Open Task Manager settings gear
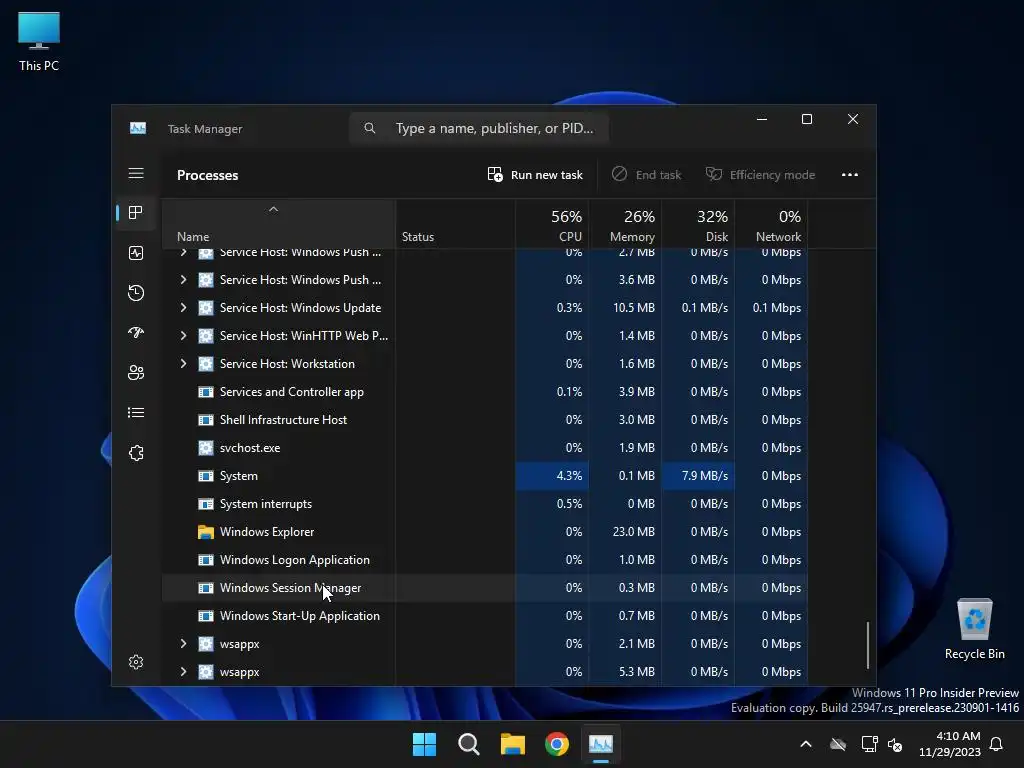Screen dimensions: 1024x768 pyautogui.click(x=136, y=662)
